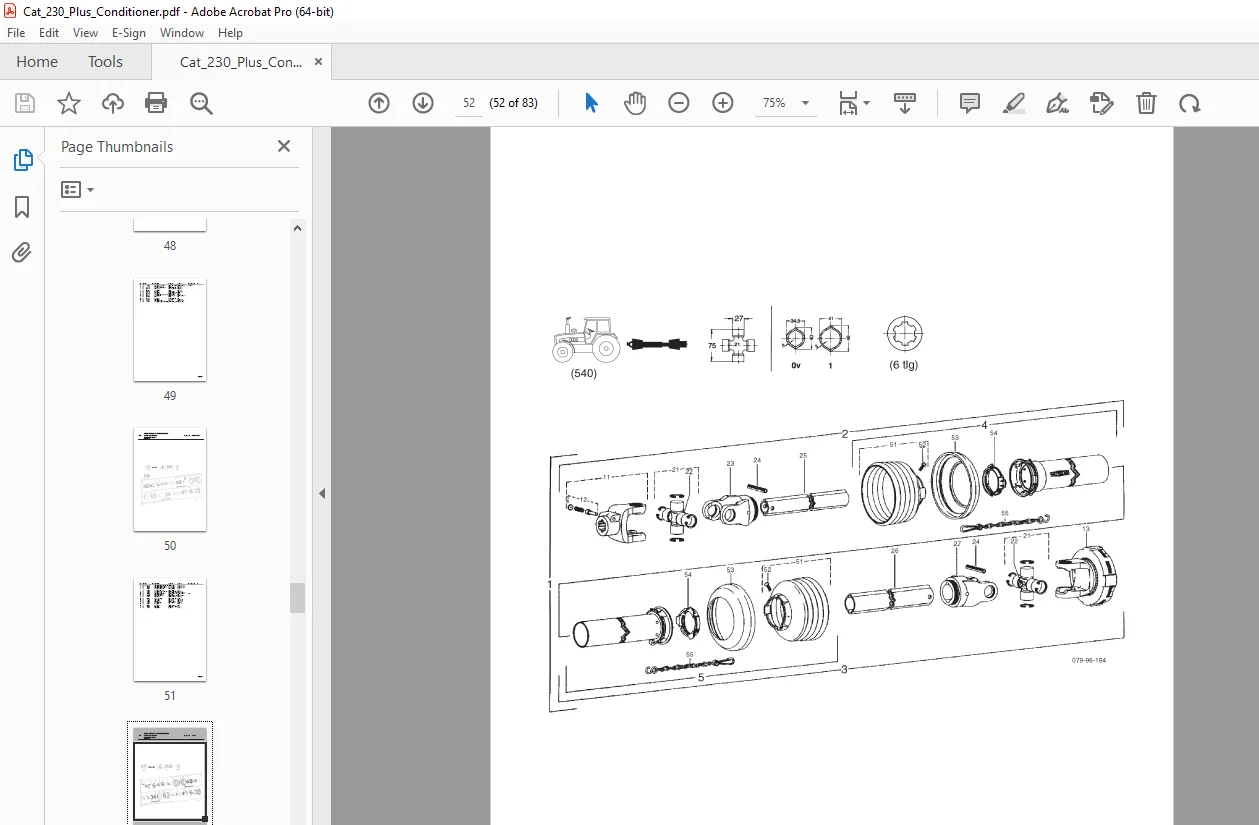Select the Hand pan tool
The height and width of the screenshot is (825, 1259).
pyautogui.click(x=635, y=103)
